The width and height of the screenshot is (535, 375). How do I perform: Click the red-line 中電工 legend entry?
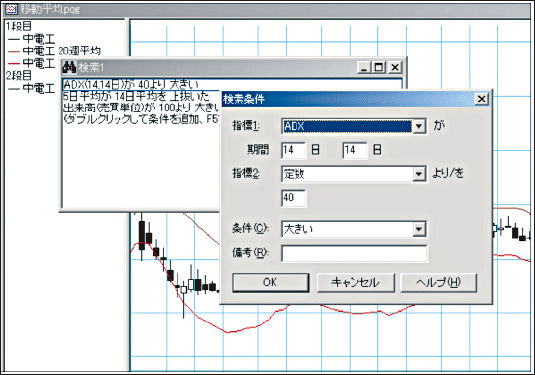click(31, 63)
